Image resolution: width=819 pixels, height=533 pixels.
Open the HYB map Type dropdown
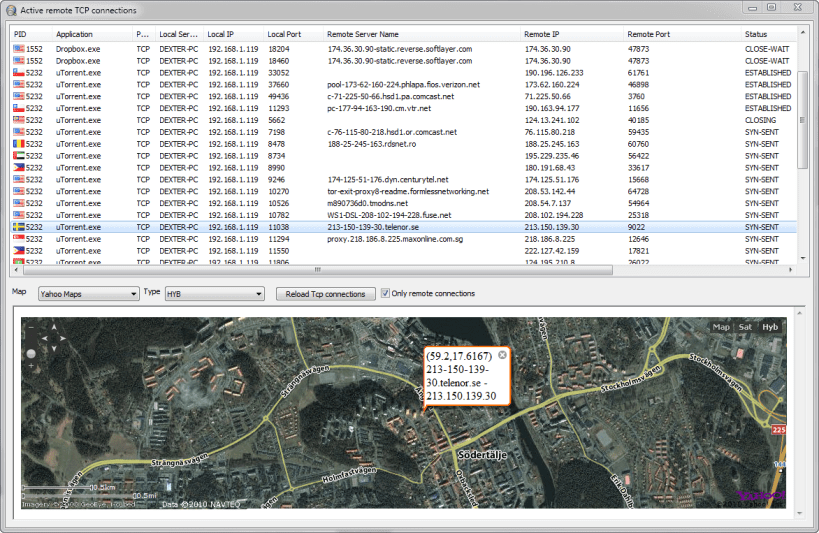[x=214, y=294]
